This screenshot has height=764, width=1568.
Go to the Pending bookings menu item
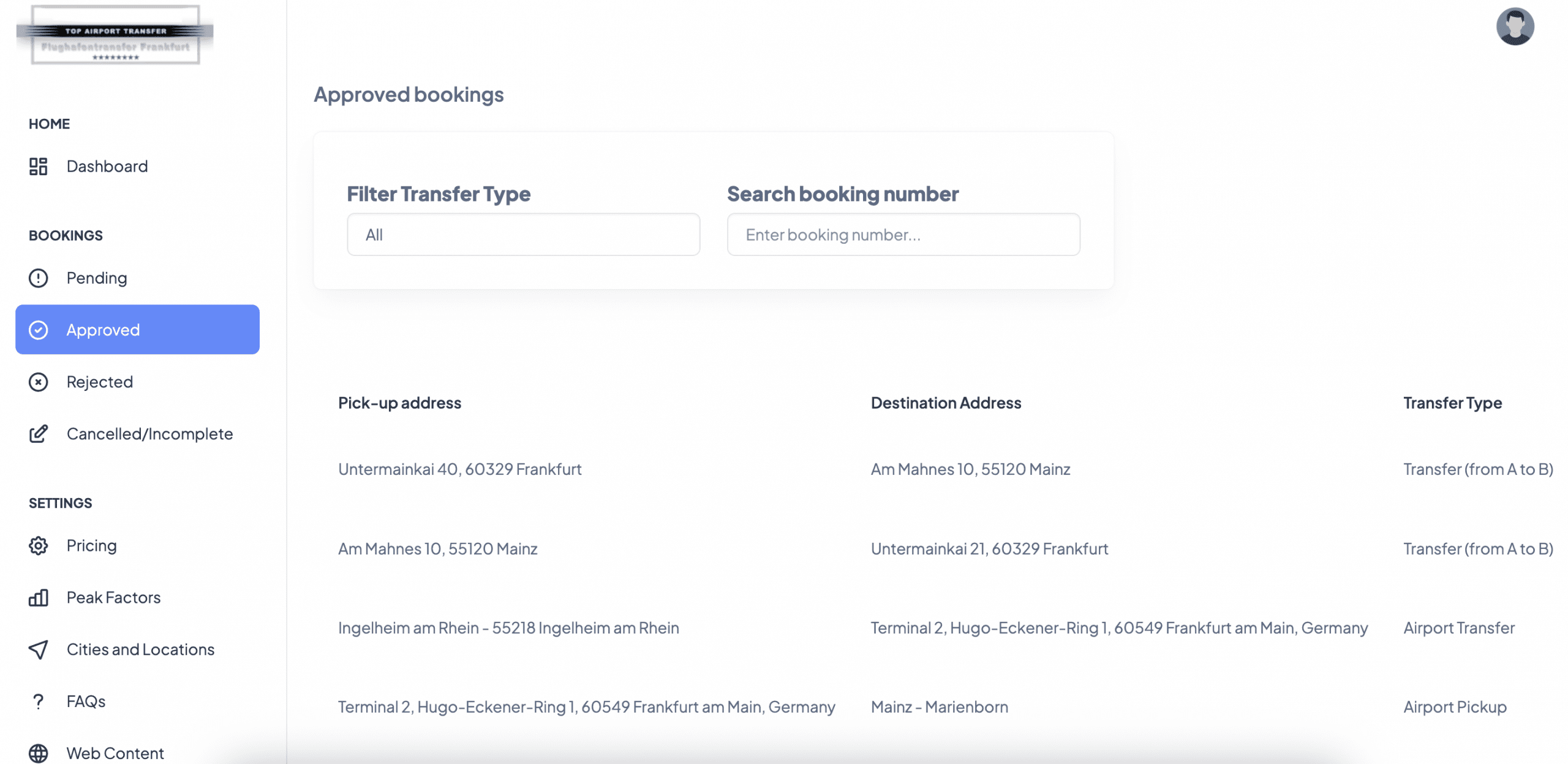coord(97,278)
